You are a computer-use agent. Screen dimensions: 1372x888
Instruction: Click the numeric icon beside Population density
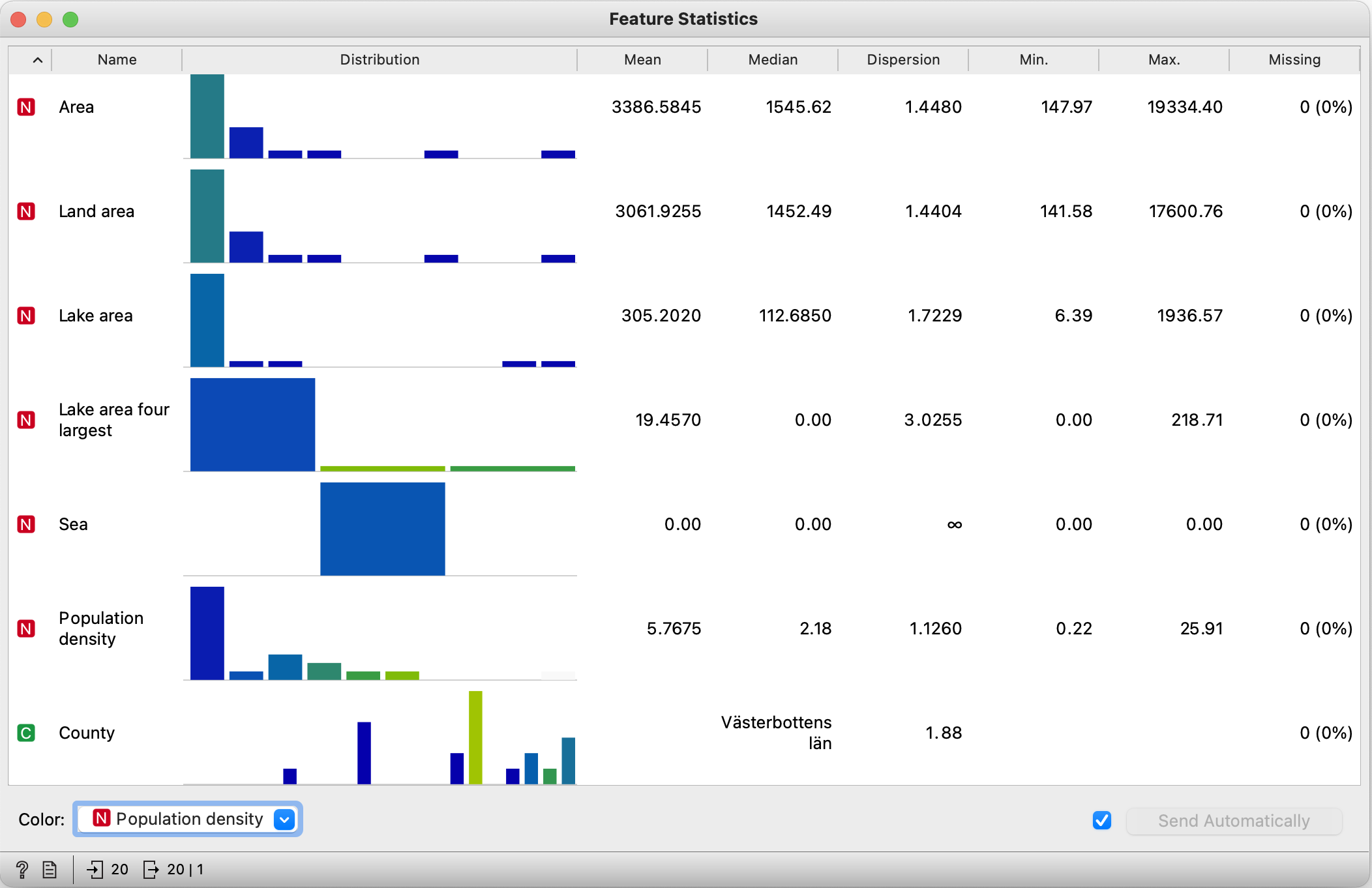26,629
